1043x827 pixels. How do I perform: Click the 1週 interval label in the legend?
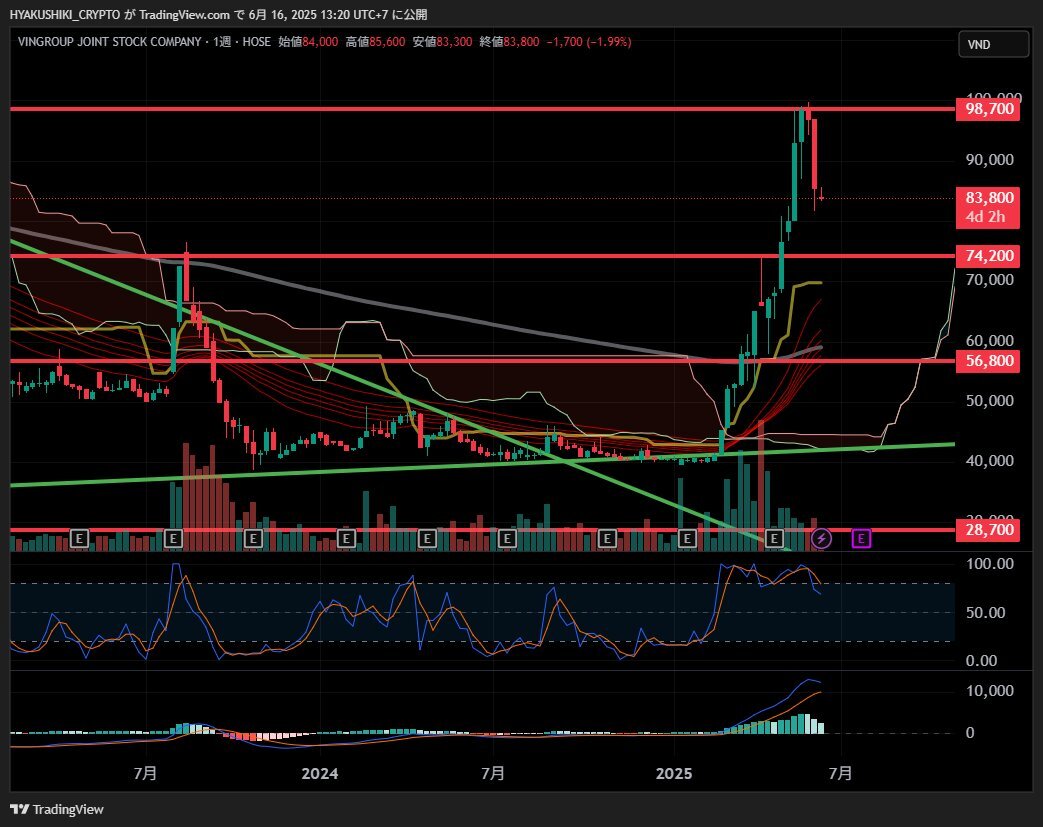click(222, 41)
